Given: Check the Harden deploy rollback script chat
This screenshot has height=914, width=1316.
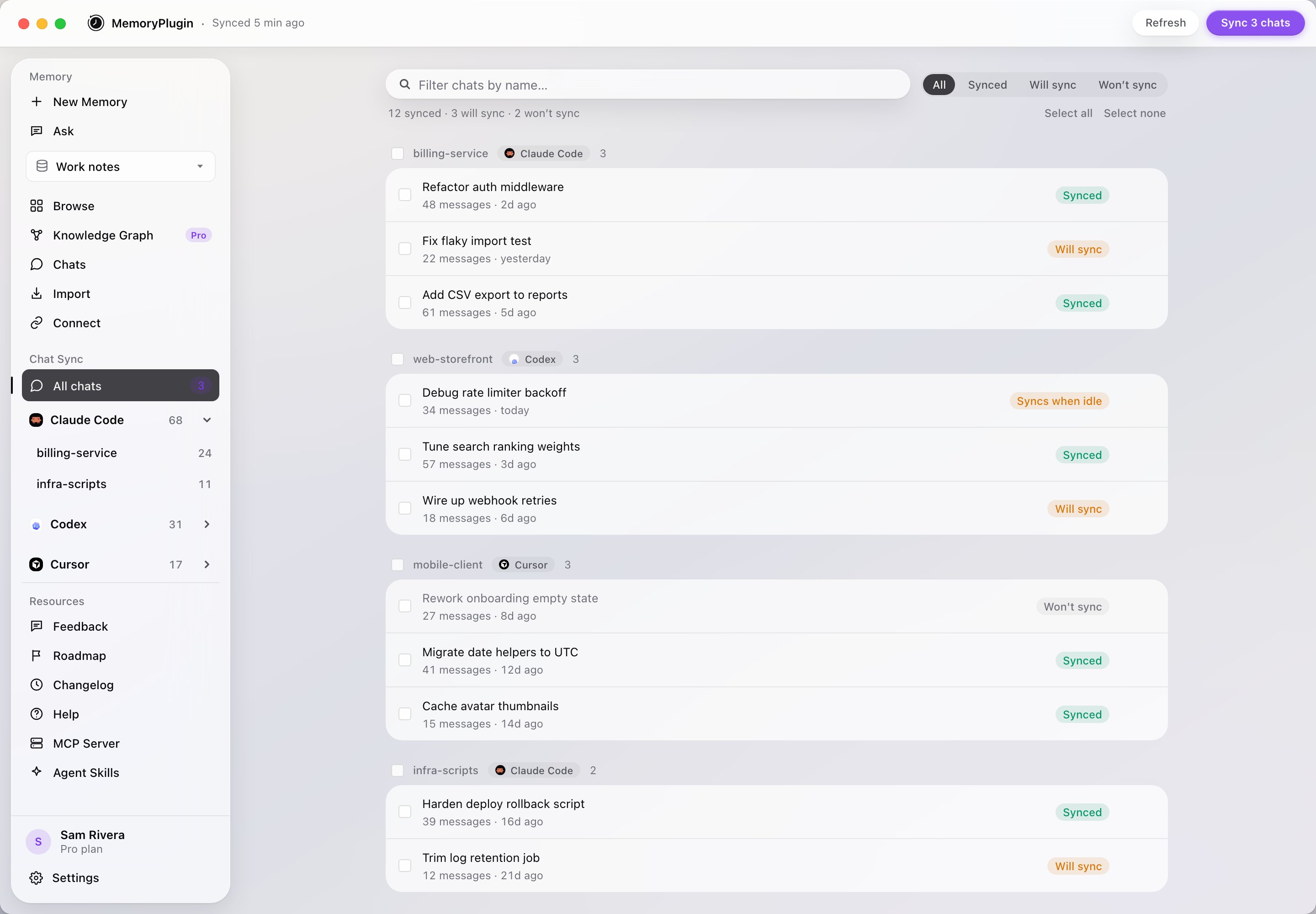Looking at the screenshot, I should pyautogui.click(x=405, y=812).
